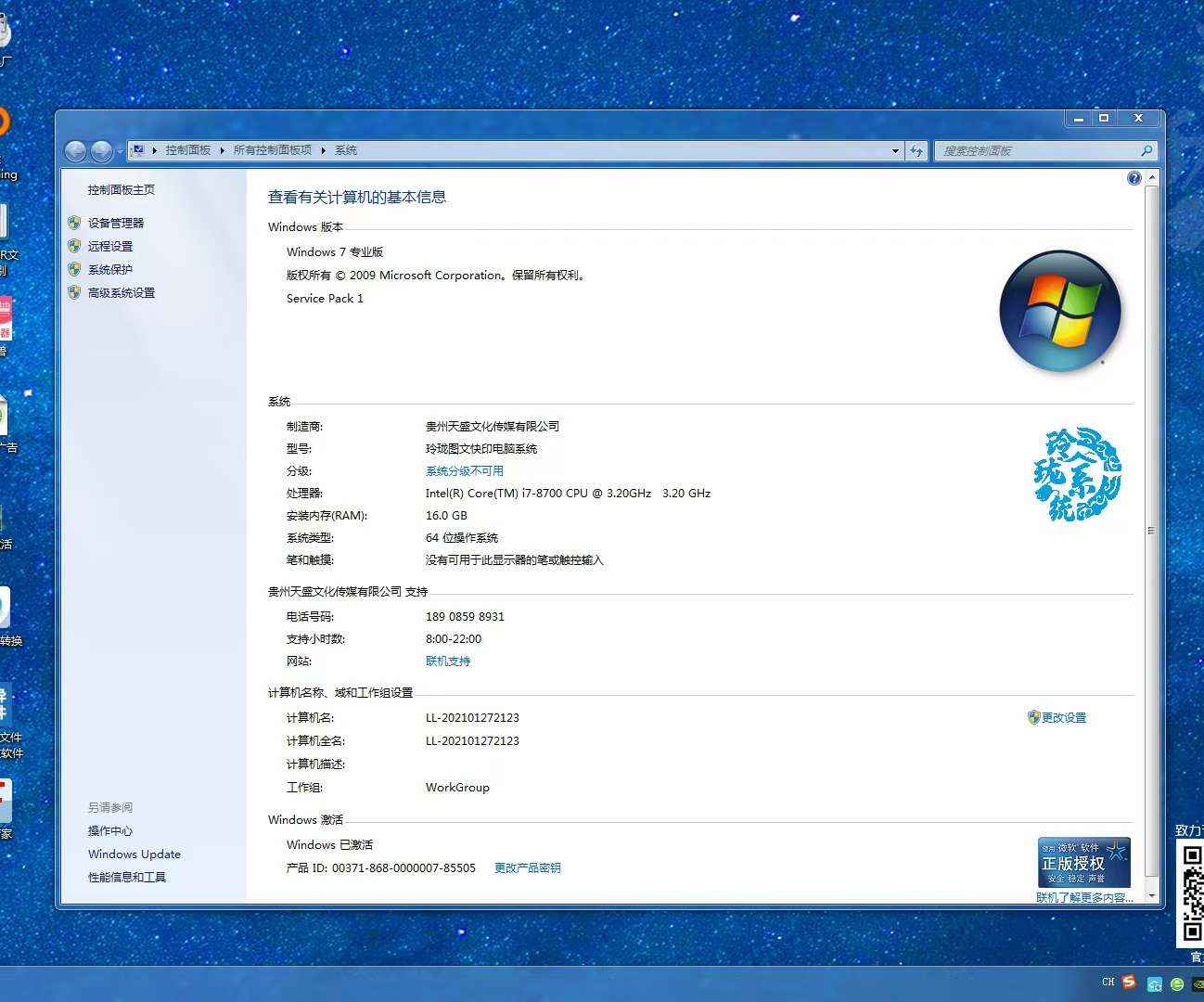Open 系统保护 settings link
1204x1002 pixels.
pyautogui.click(x=110, y=270)
